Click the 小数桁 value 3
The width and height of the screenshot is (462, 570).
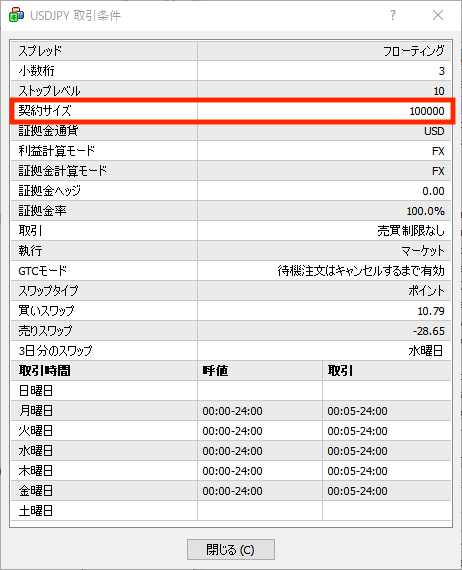click(x=441, y=71)
